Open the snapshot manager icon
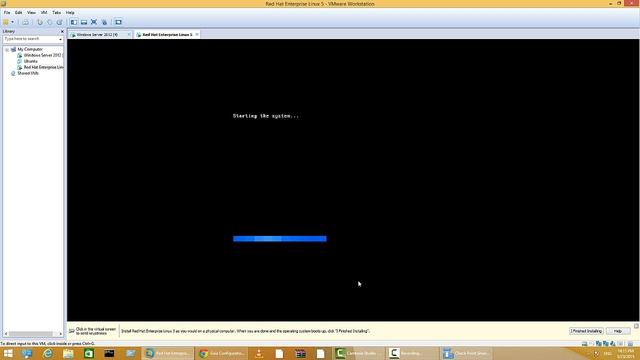Viewport: 640px width, 360px height. [60, 22]
